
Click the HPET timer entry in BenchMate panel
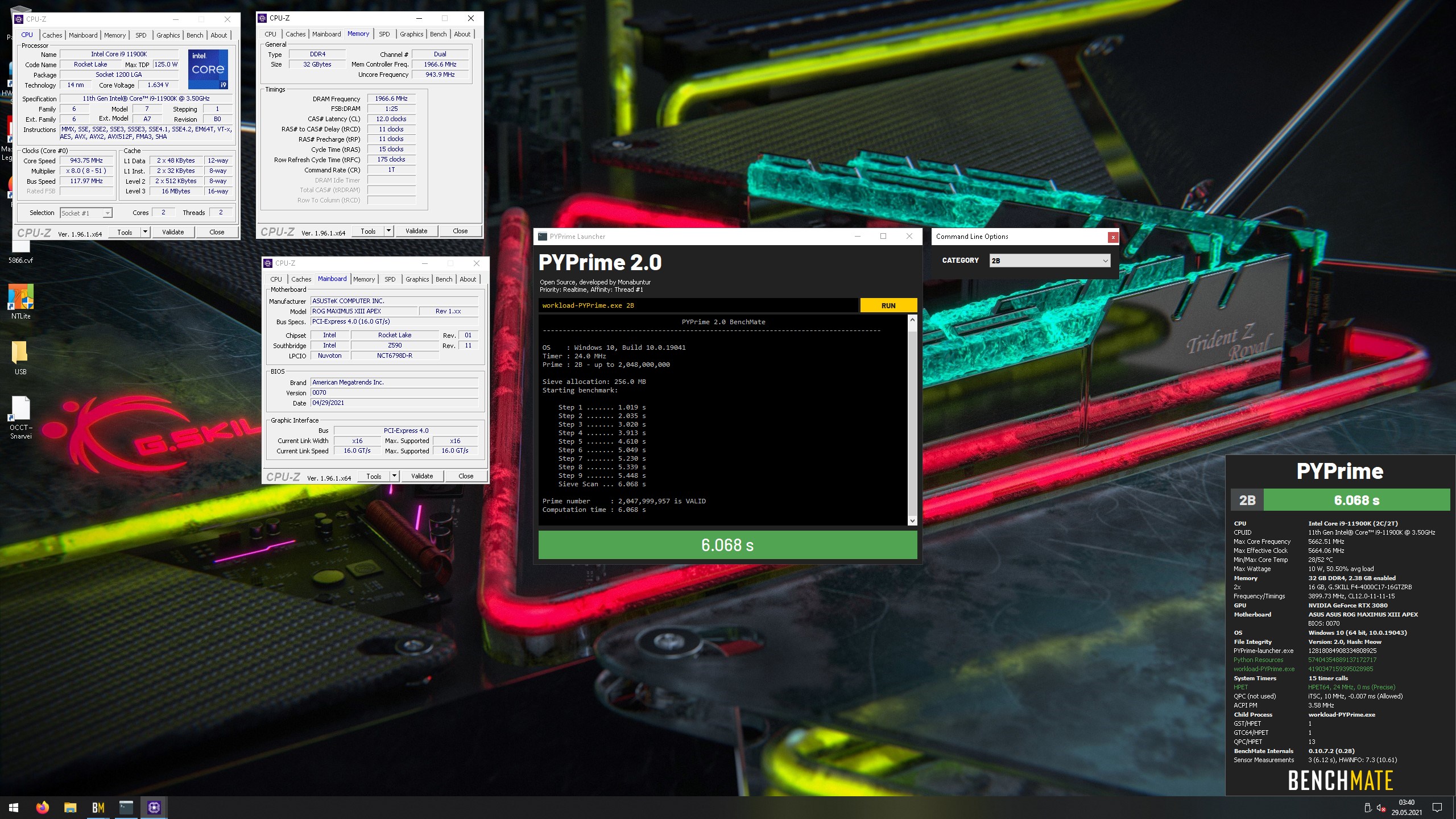click(x=1314, y=687)
